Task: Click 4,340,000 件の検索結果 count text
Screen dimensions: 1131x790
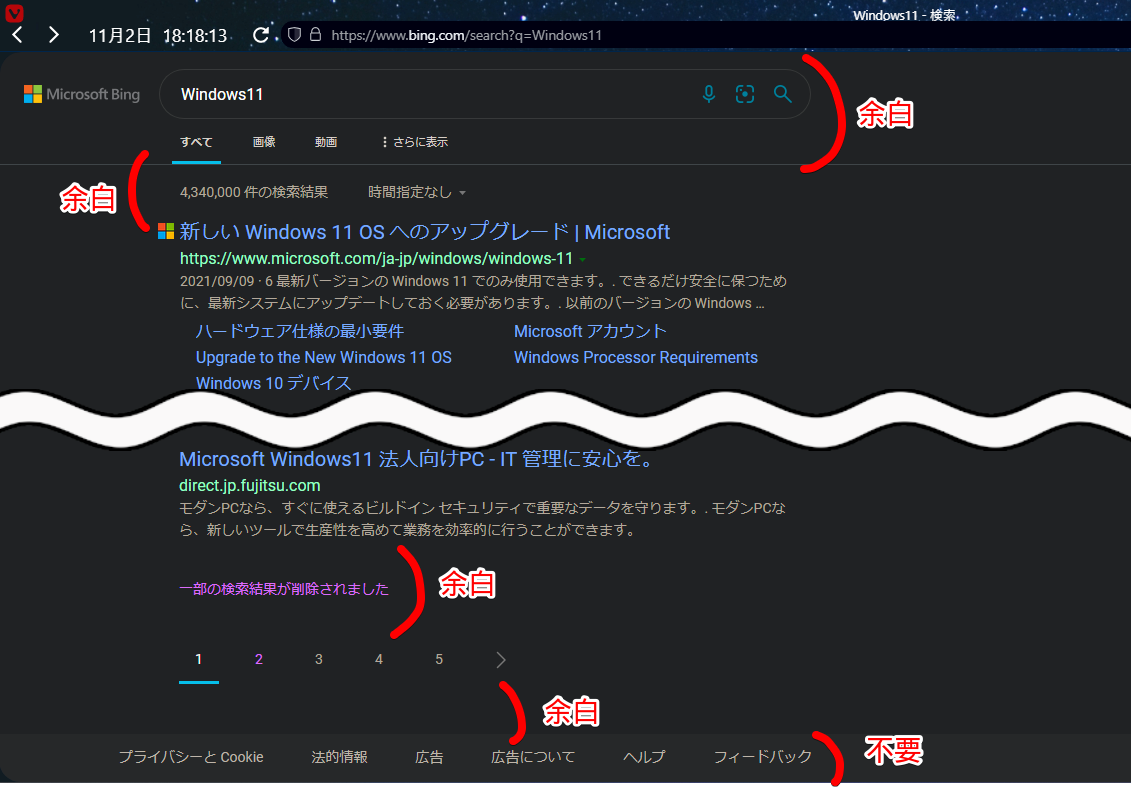Action: (254, 193)
